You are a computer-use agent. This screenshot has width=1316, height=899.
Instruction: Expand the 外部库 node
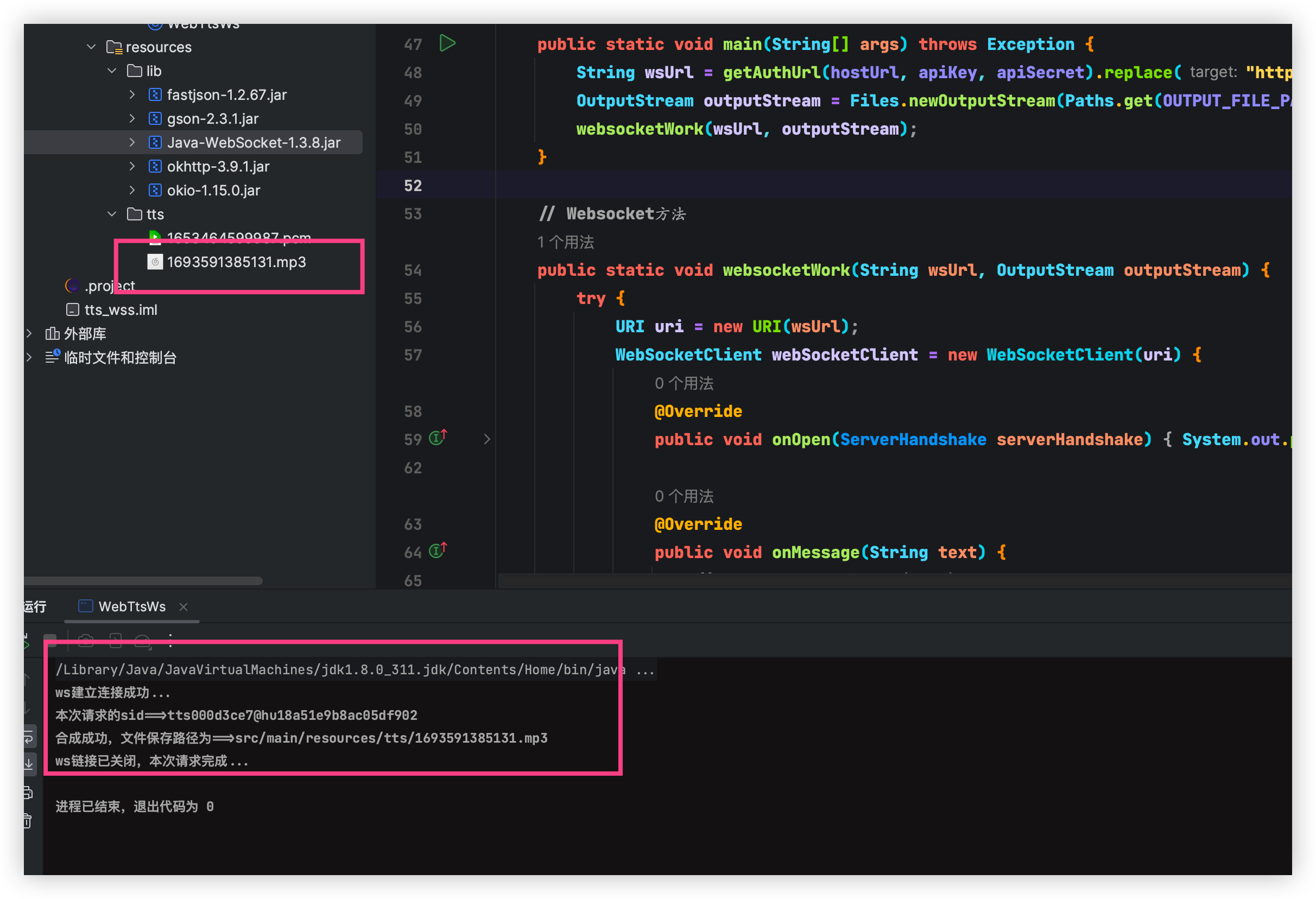click(x=29, y=333)
